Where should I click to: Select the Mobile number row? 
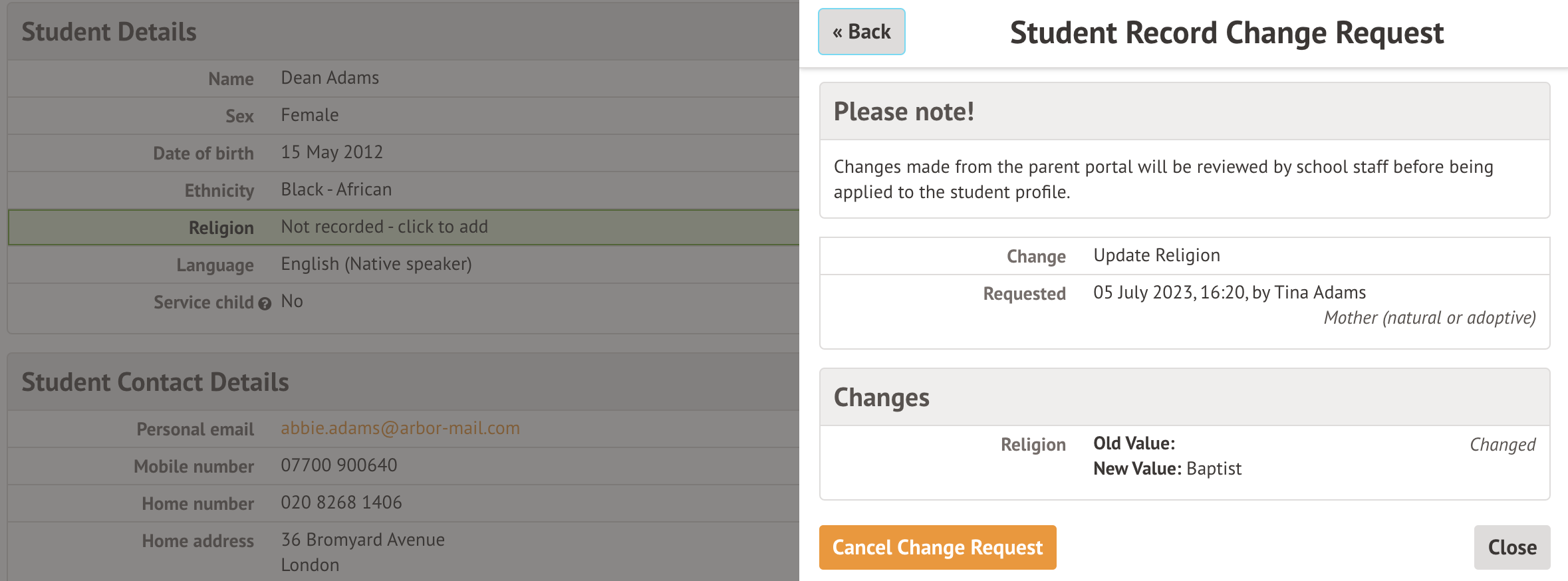pyautogui.click(x=338, y=465)
